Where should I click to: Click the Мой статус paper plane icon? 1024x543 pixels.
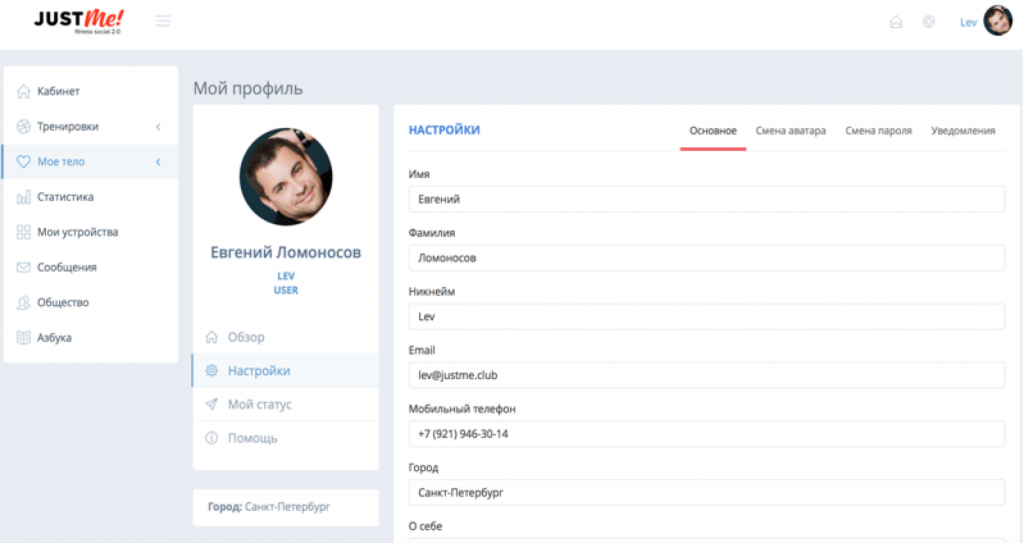pyautogui.click(x=212, y=404)
